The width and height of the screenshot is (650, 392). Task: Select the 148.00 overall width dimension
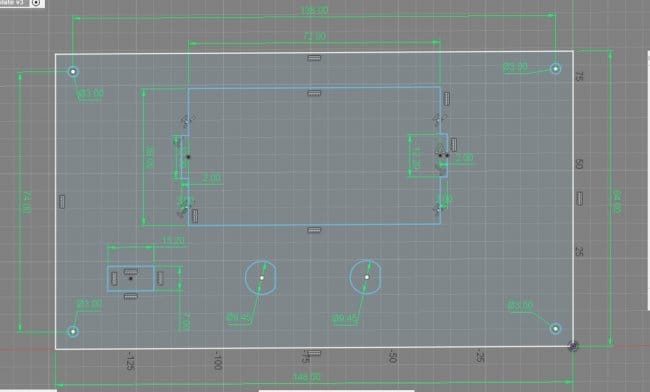(x=307, y=377)
